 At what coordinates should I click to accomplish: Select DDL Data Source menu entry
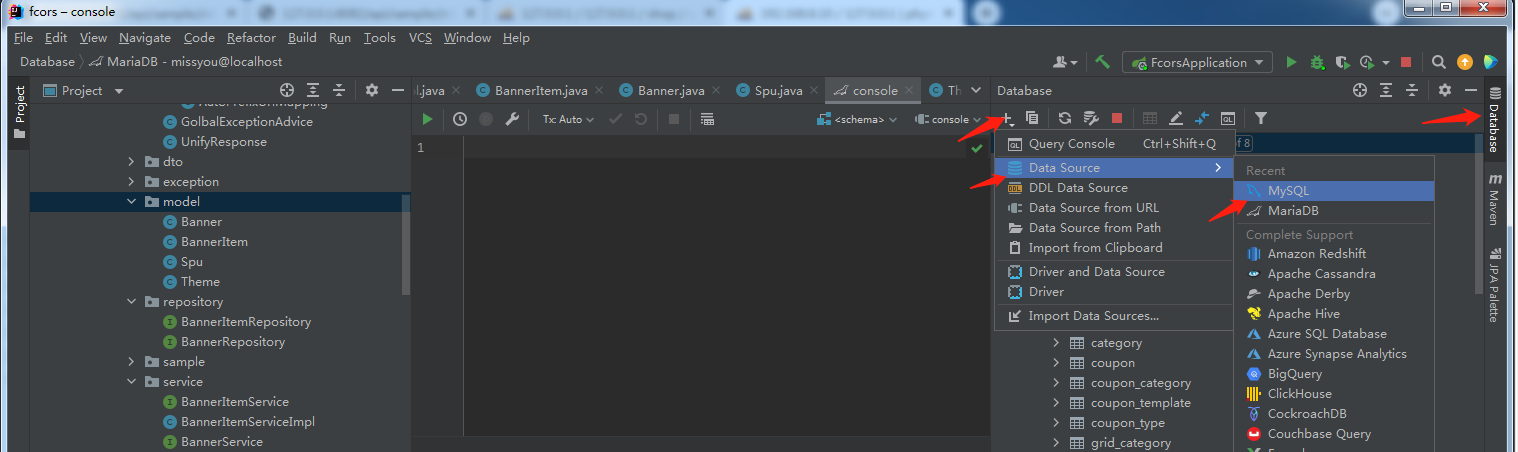coord(1115,188)
